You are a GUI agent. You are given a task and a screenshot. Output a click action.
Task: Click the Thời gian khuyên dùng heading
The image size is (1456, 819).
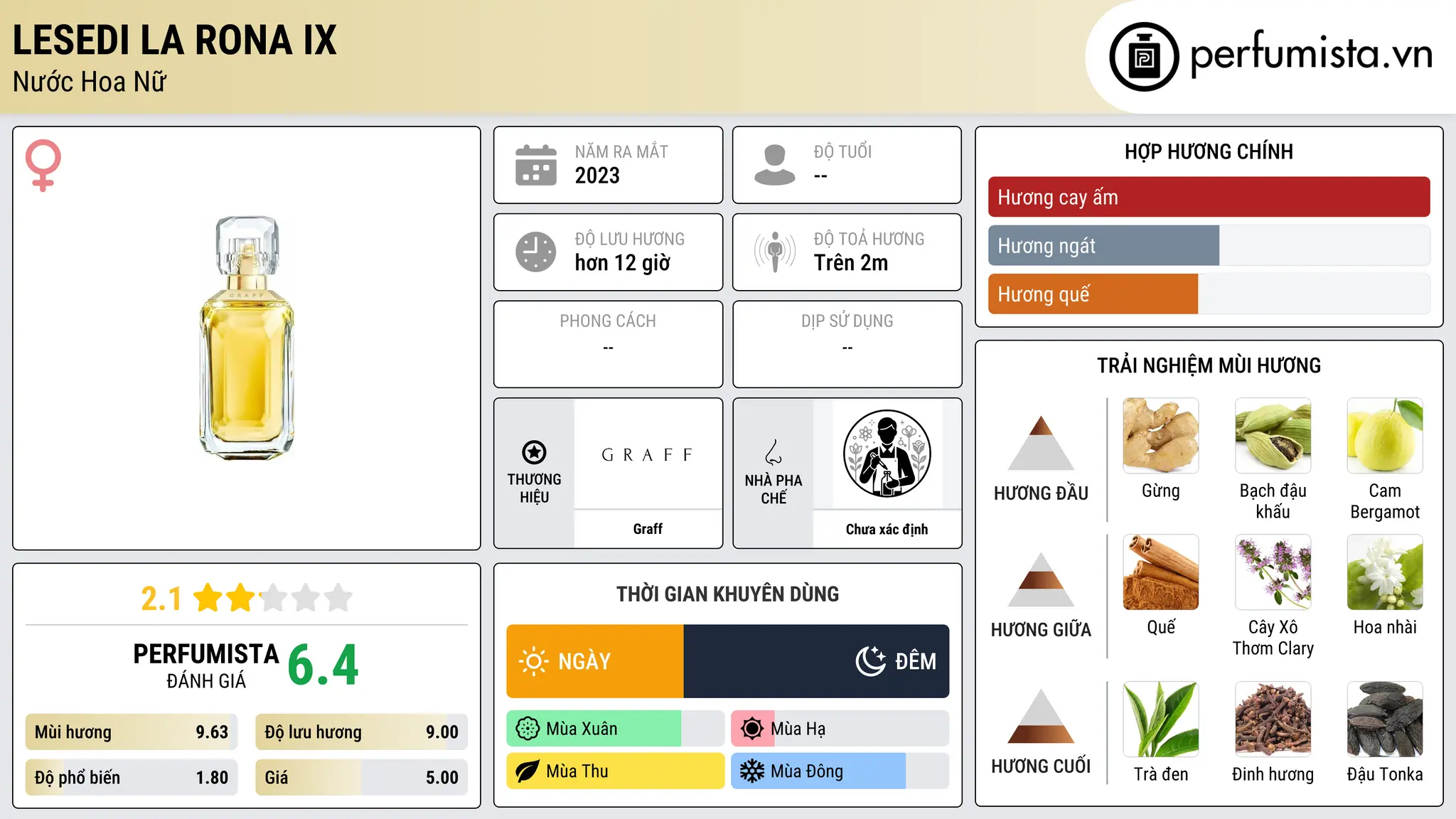click(x=728, y=594)
